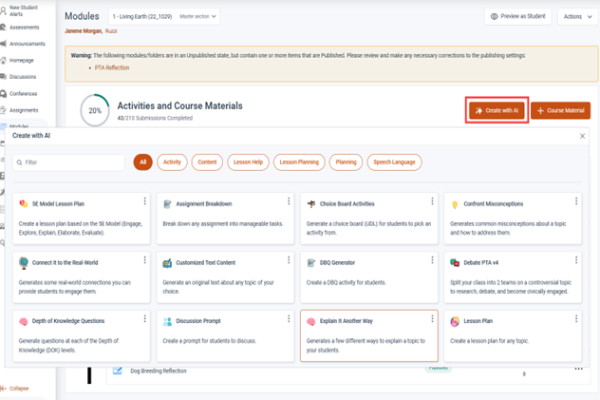Image resolution: width=600 pixels, height=400 pixels.
Task: Click the Collapse sidebar arrow icon
Action: pos(3,388)
